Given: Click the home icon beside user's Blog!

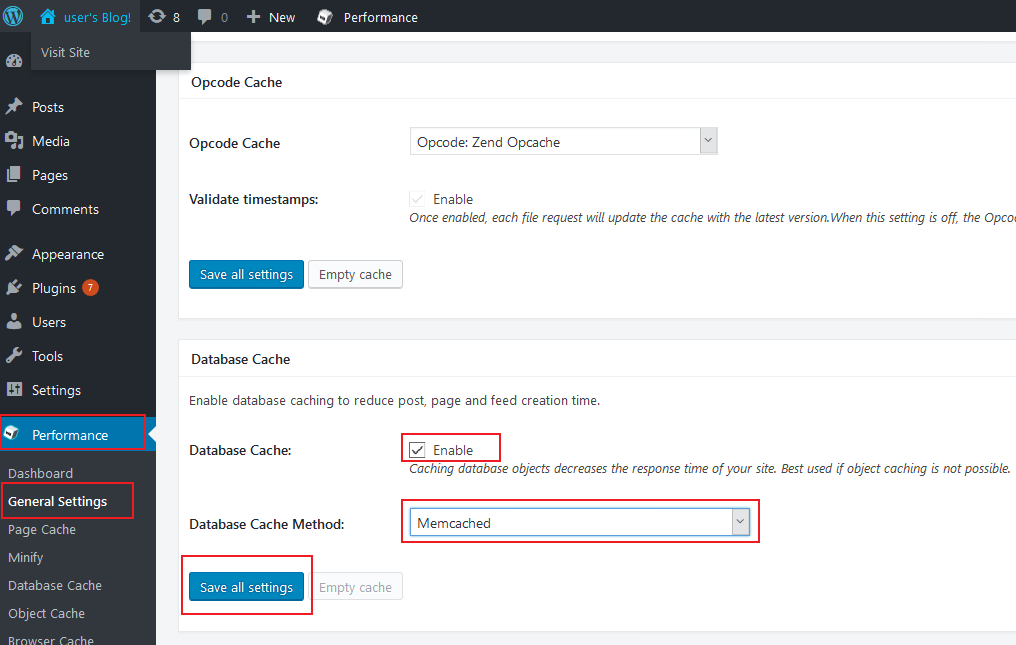Looking at the screenshot, I should tap(47, 17).
